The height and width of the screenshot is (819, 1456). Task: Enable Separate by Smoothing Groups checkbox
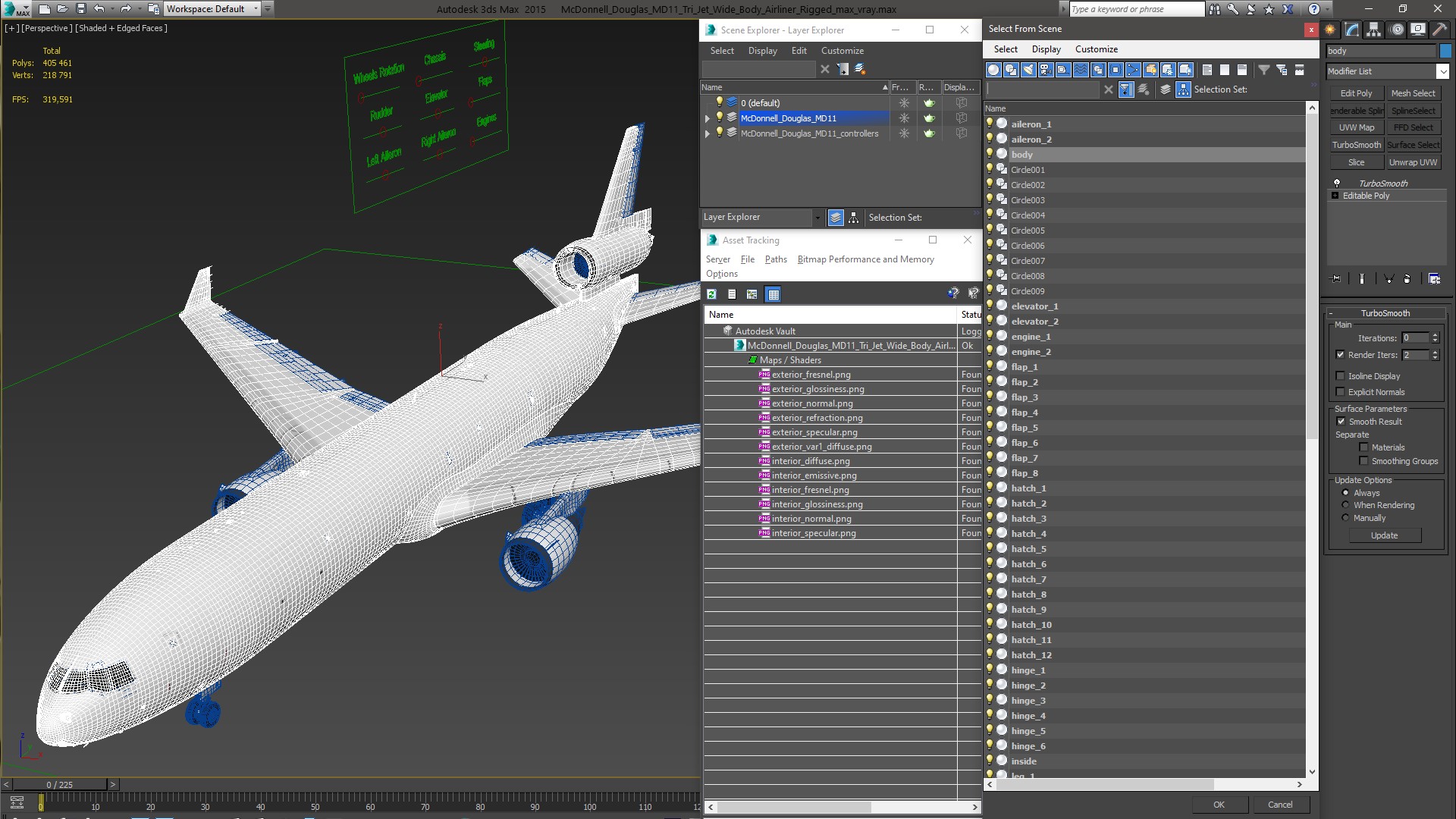click(x=1363, y=461)
